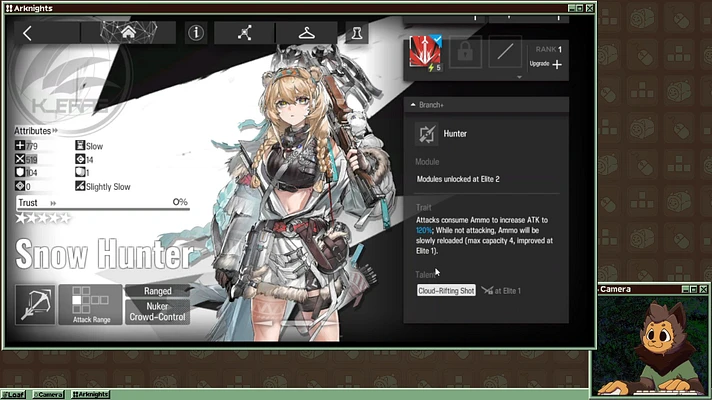Open the chess-piece shaped icon
This screenshot has width=712, height=400.
[357, 33]
